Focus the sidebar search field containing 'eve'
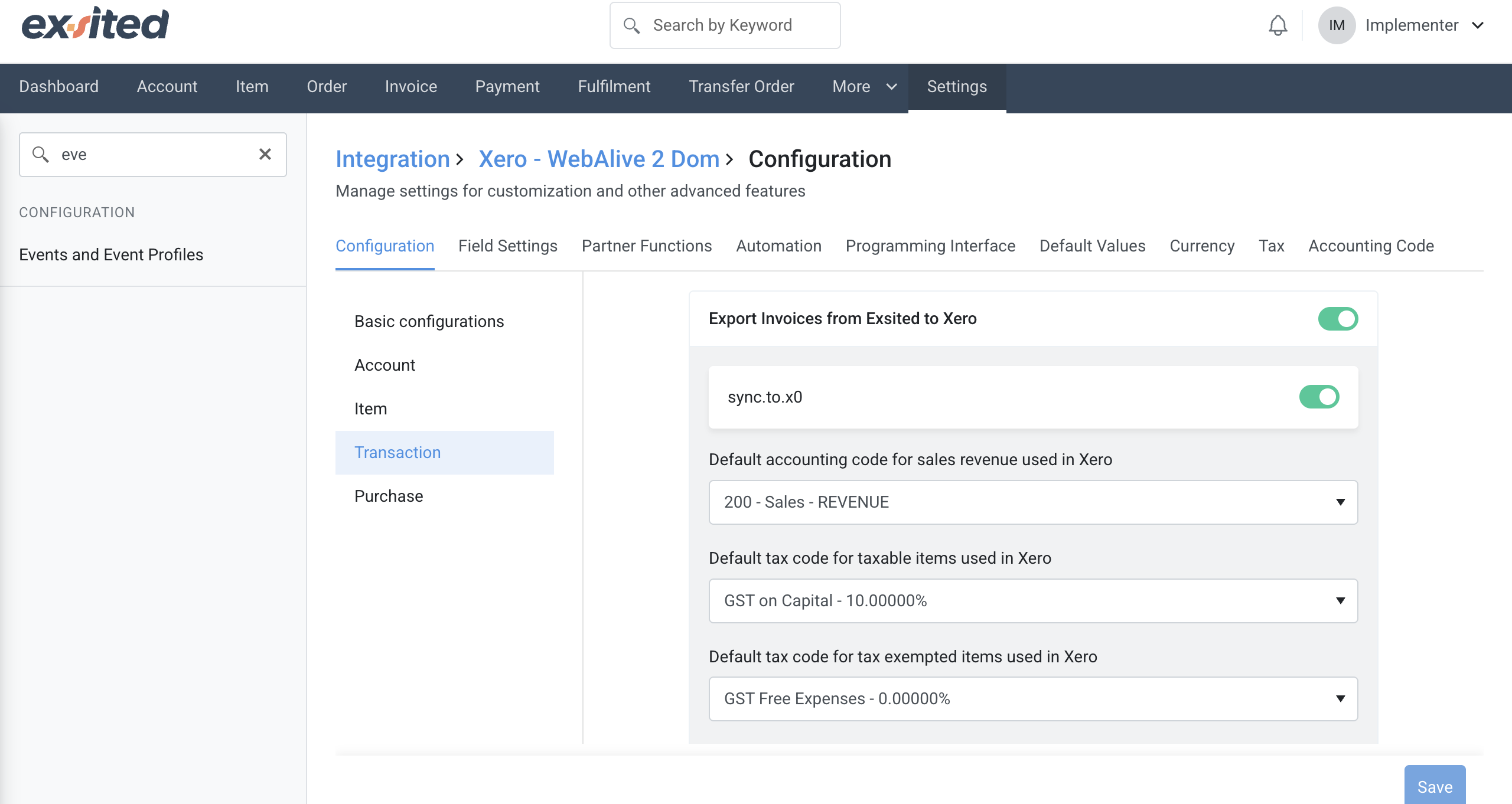The image size is (1512, 804). (x=152, y=155)
